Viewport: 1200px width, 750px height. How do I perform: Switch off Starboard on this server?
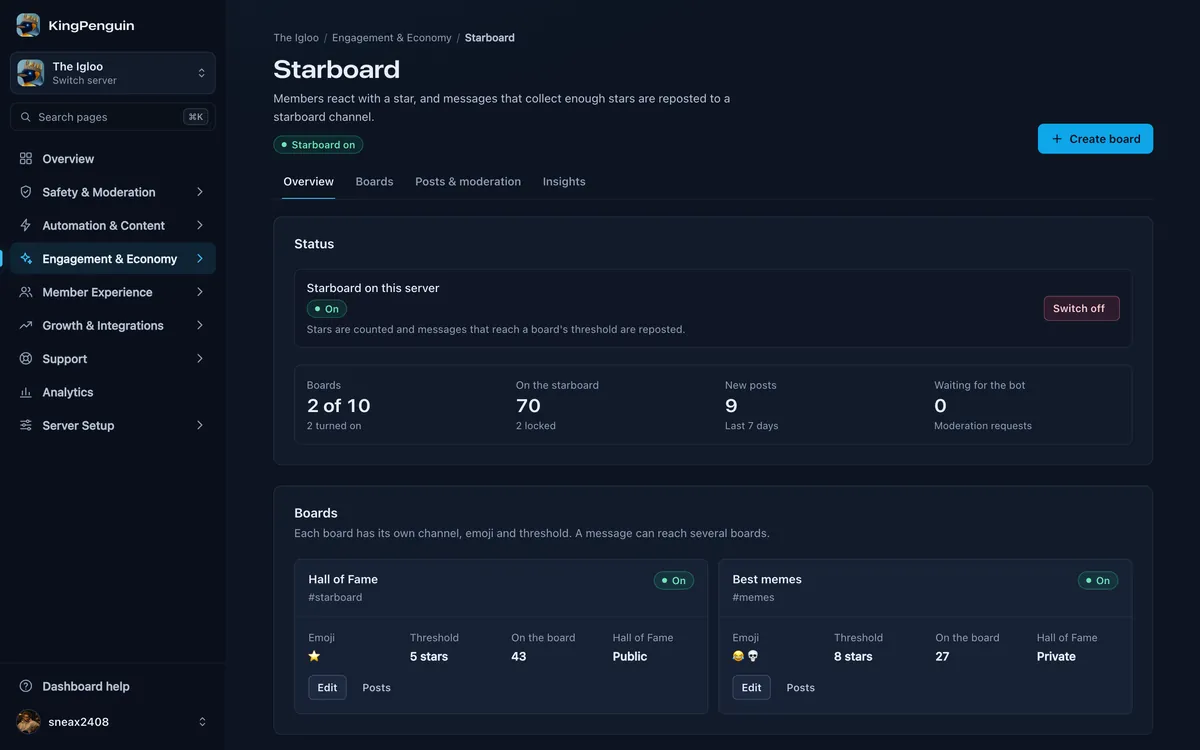pyautogui.click(x=1081, y=308)
